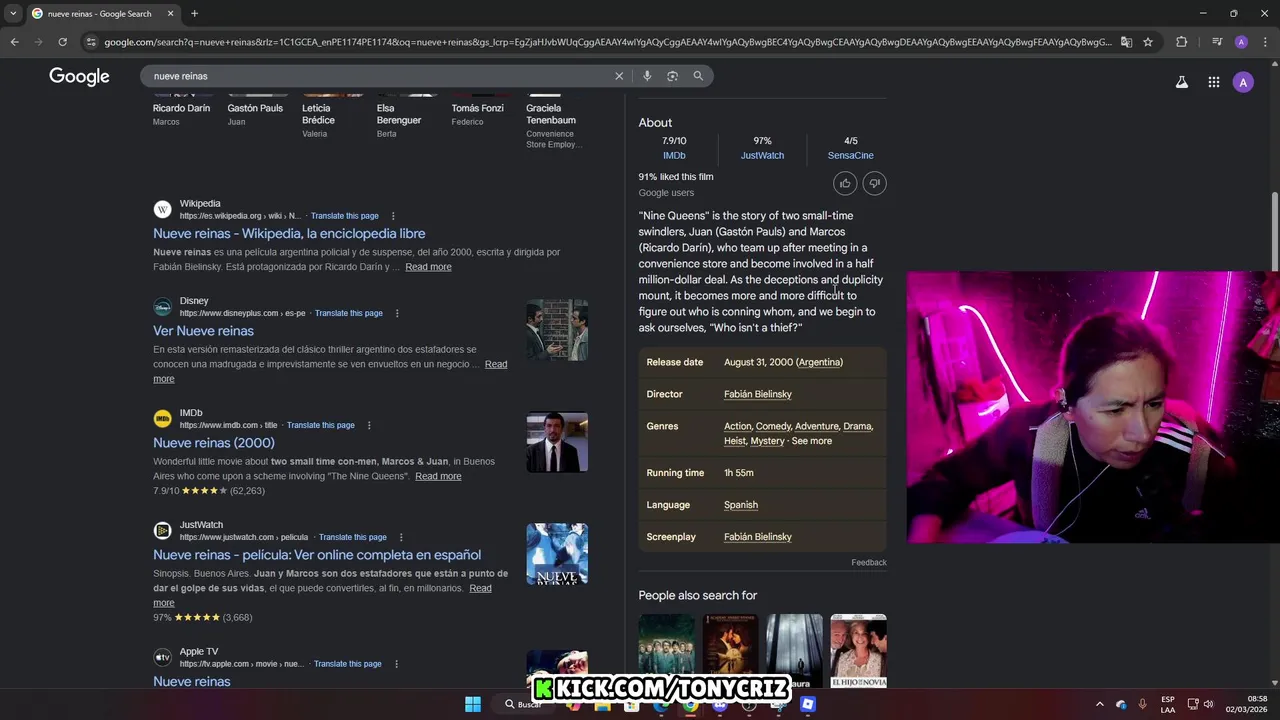This screenshot has width=1280, height=720.
Task: Open JustWatch película result link
Action: pyautogui.click(x=317, y=555)
